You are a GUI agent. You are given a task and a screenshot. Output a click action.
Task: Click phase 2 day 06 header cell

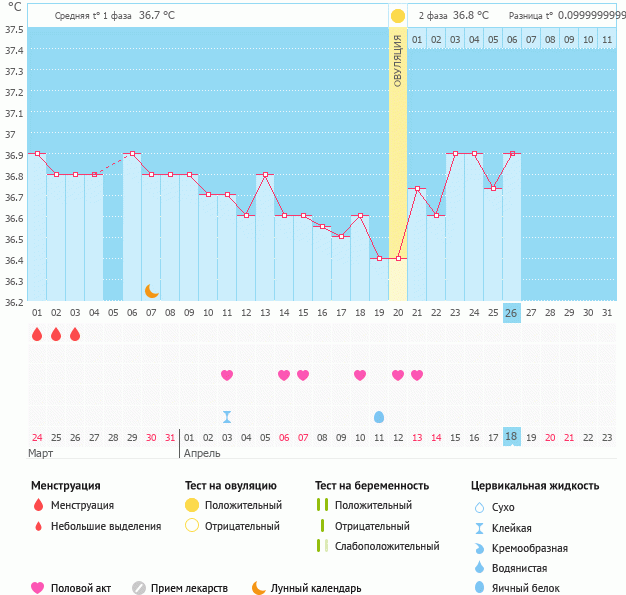(512, 39)
